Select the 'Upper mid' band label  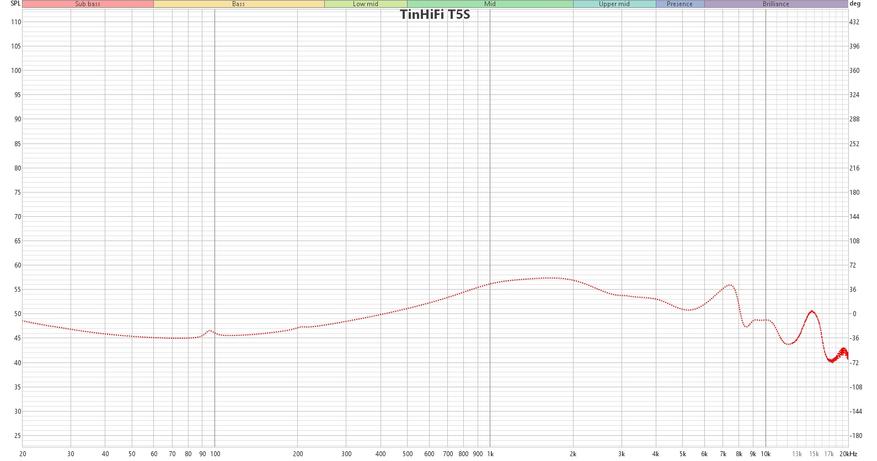click(614, 4)
